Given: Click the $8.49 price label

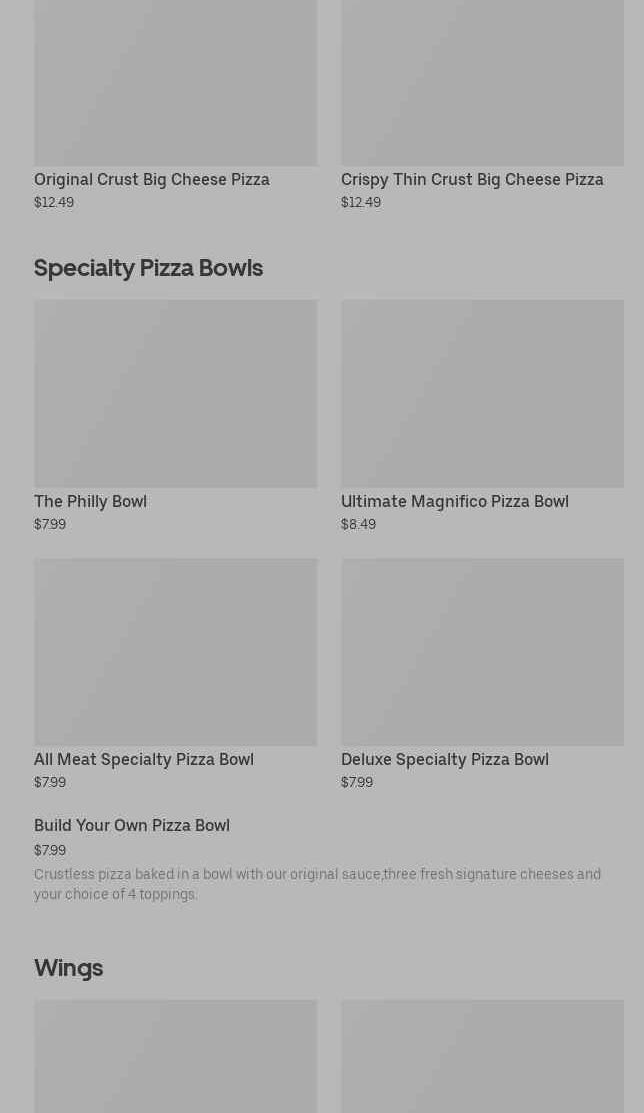Looking at the screenshot, I should click(x=358, y=524).
